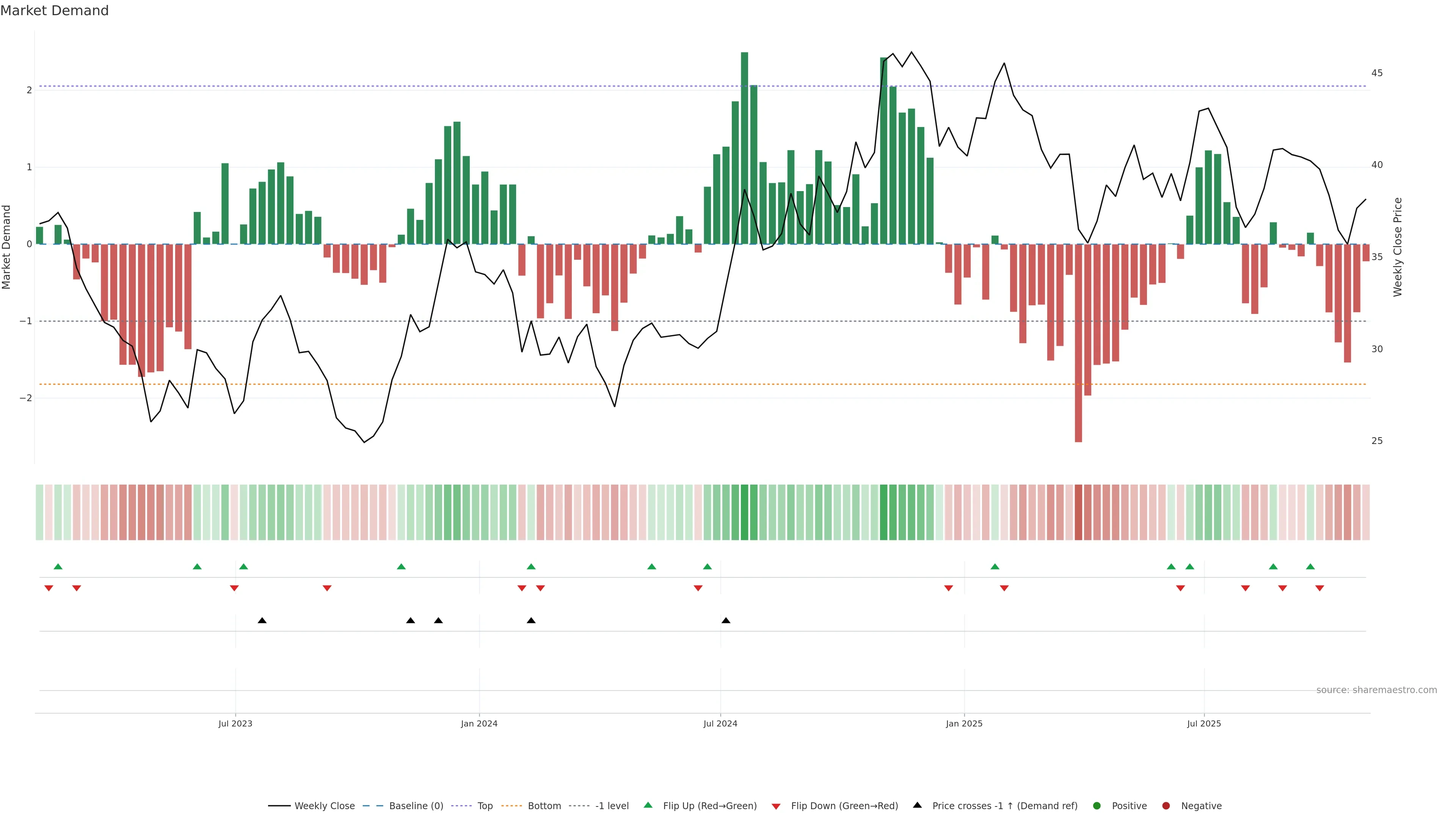Click the first green flip-up marker
The width and height of the screenshot is (1456, 819).
58,566
